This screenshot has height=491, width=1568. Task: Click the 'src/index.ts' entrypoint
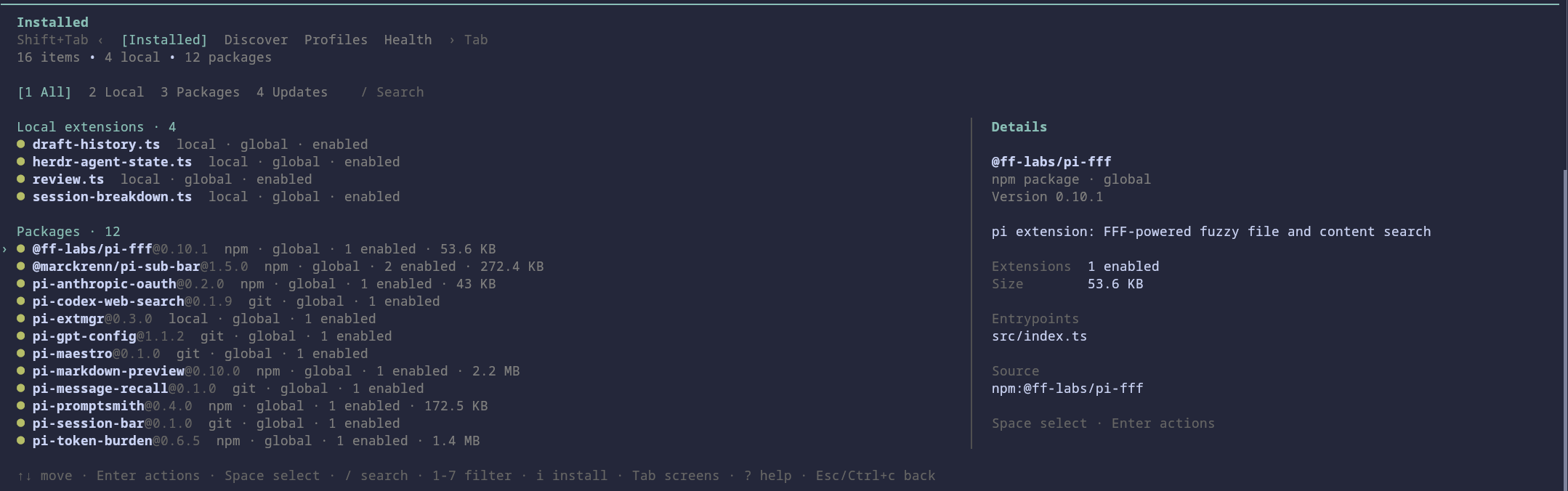pos(1039,336)
